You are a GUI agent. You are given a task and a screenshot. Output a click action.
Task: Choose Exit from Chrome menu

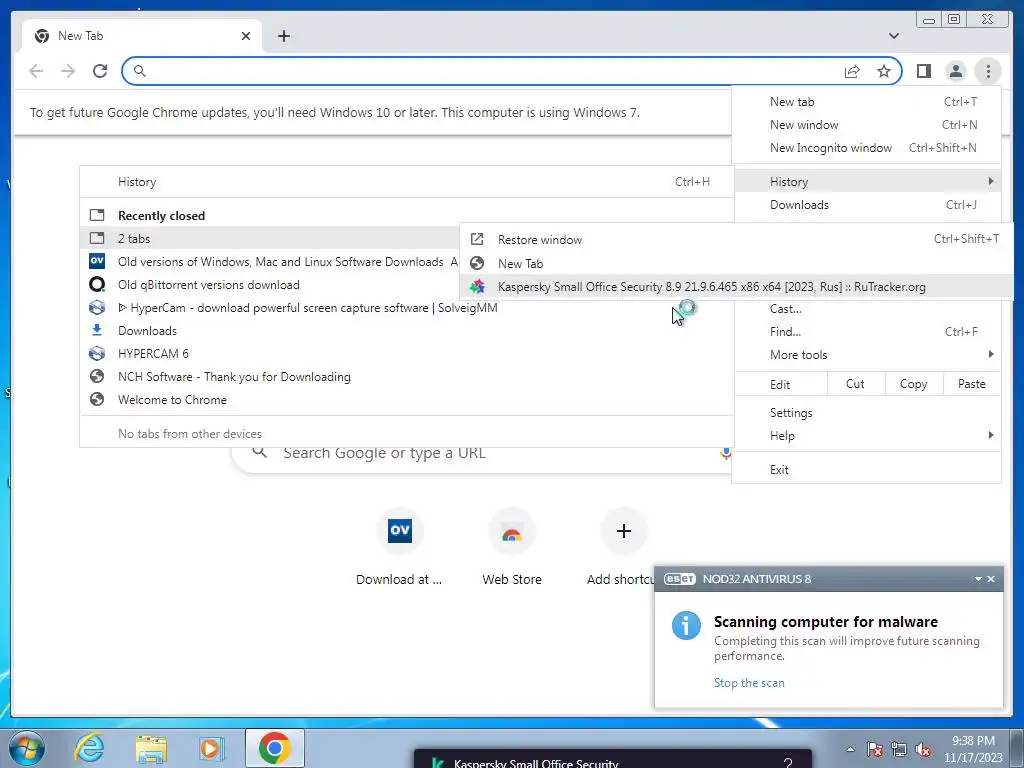(x=867, y=470)
